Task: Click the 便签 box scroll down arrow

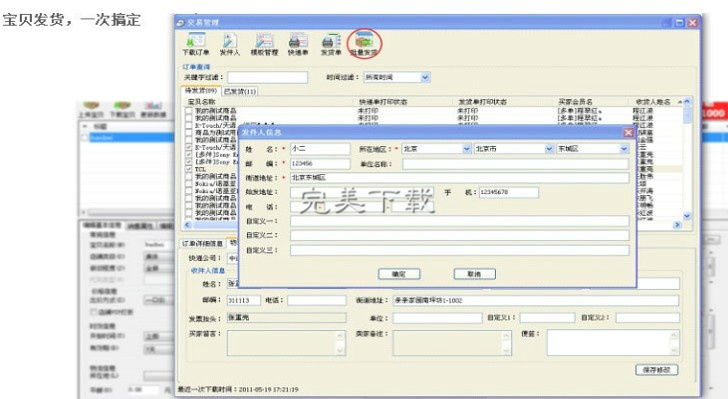Action: click(675, 351)
